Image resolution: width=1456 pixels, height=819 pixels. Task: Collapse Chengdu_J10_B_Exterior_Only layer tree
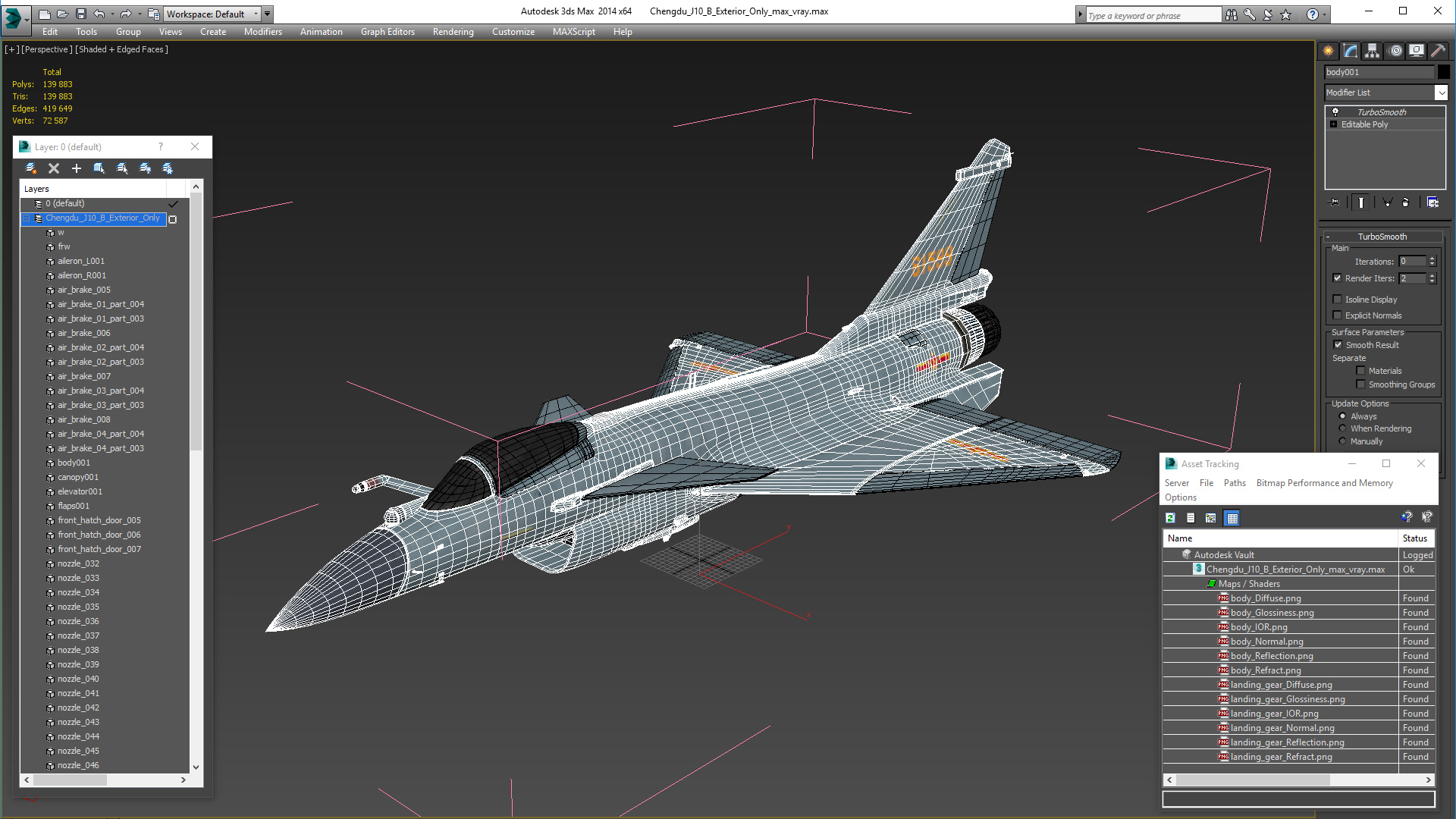pyautogui.click(x=26, y=218)
